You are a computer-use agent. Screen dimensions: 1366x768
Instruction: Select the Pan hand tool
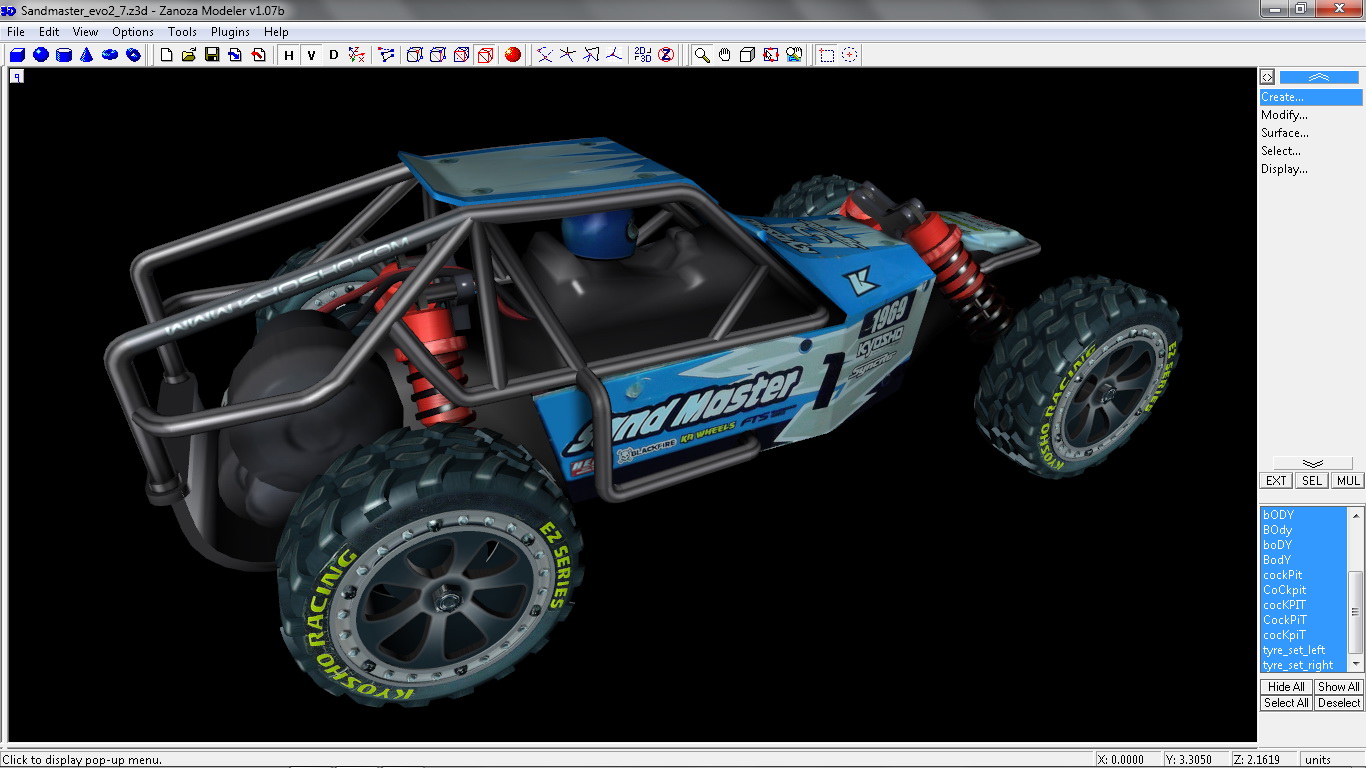(724, 55)
